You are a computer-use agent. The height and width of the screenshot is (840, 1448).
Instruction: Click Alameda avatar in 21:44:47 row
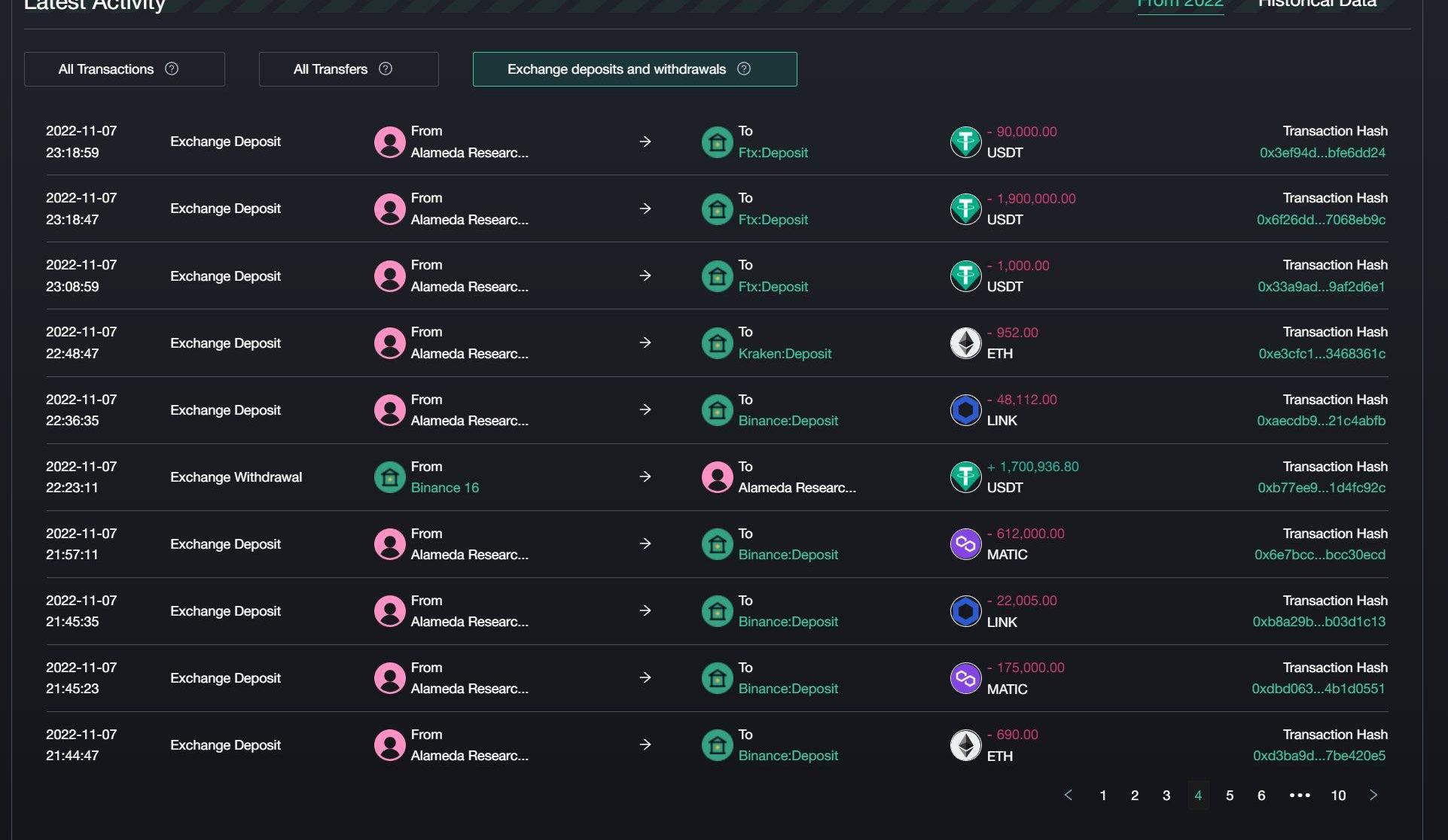pyautogui.click(x=390, y=745)
